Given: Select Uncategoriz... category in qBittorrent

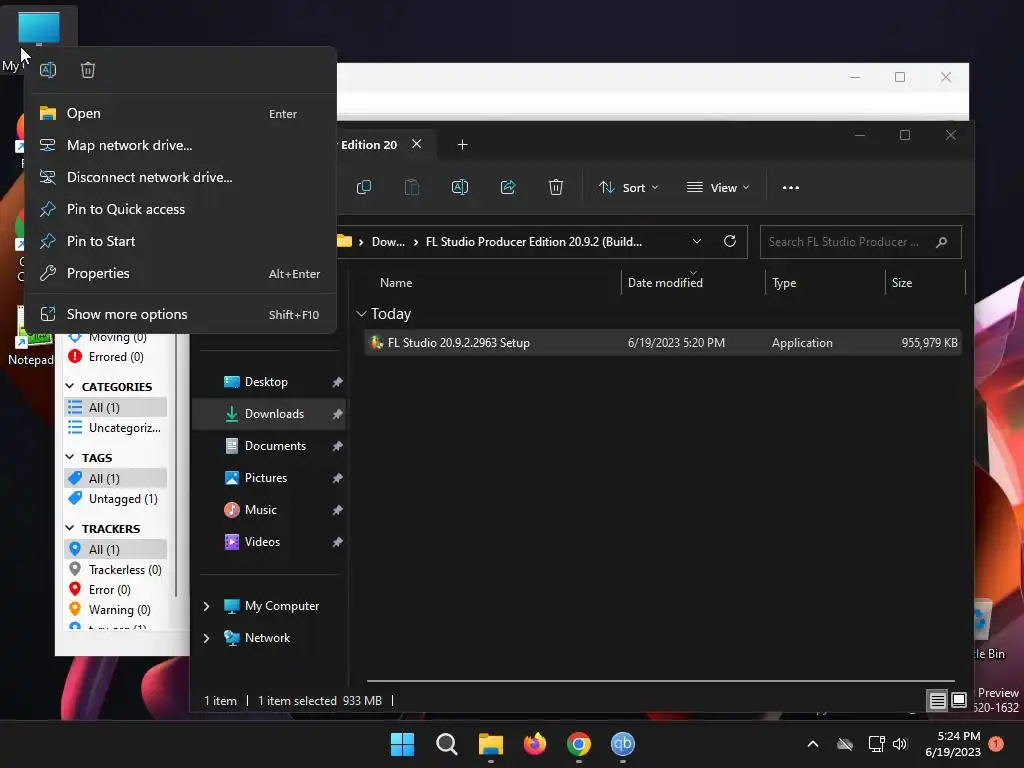Looking at the screenshot, I should tap(116, 428).
